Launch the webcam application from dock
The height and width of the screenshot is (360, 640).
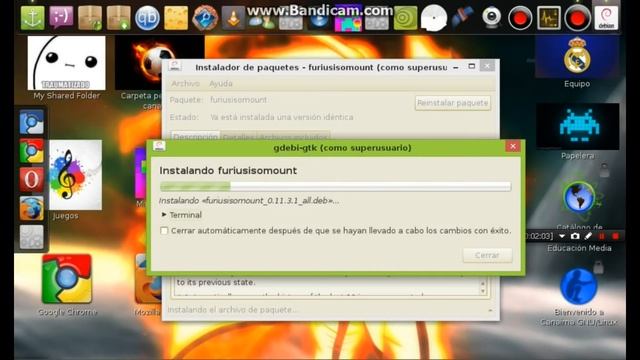[x=491, y=18]
